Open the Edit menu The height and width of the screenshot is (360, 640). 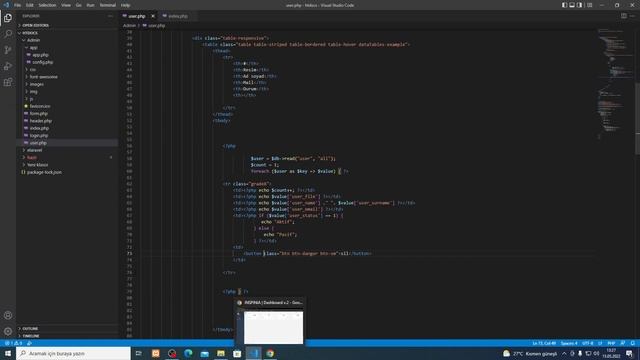point(30,5)
